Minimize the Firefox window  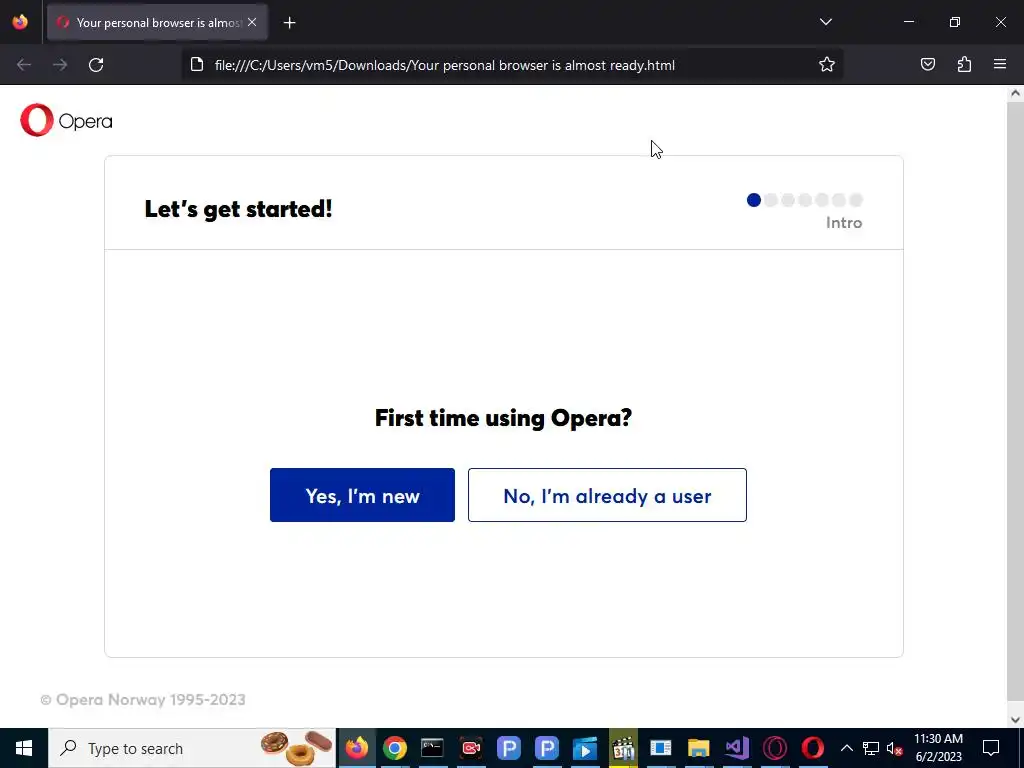pyautogui.click(x=908, y=22)
